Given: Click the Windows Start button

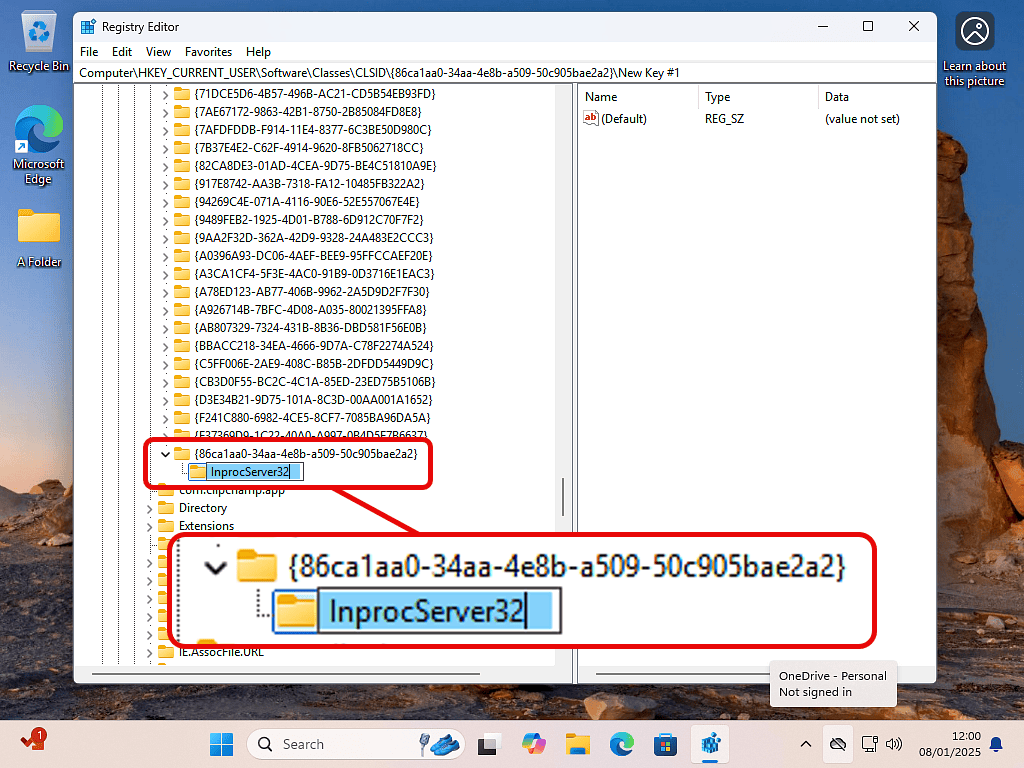Looking at the screenshot, I should pos(221,744).
